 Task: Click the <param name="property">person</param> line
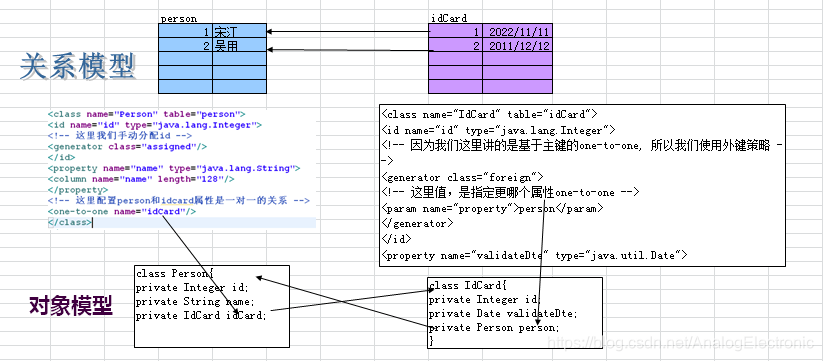[x=492, y=209]
